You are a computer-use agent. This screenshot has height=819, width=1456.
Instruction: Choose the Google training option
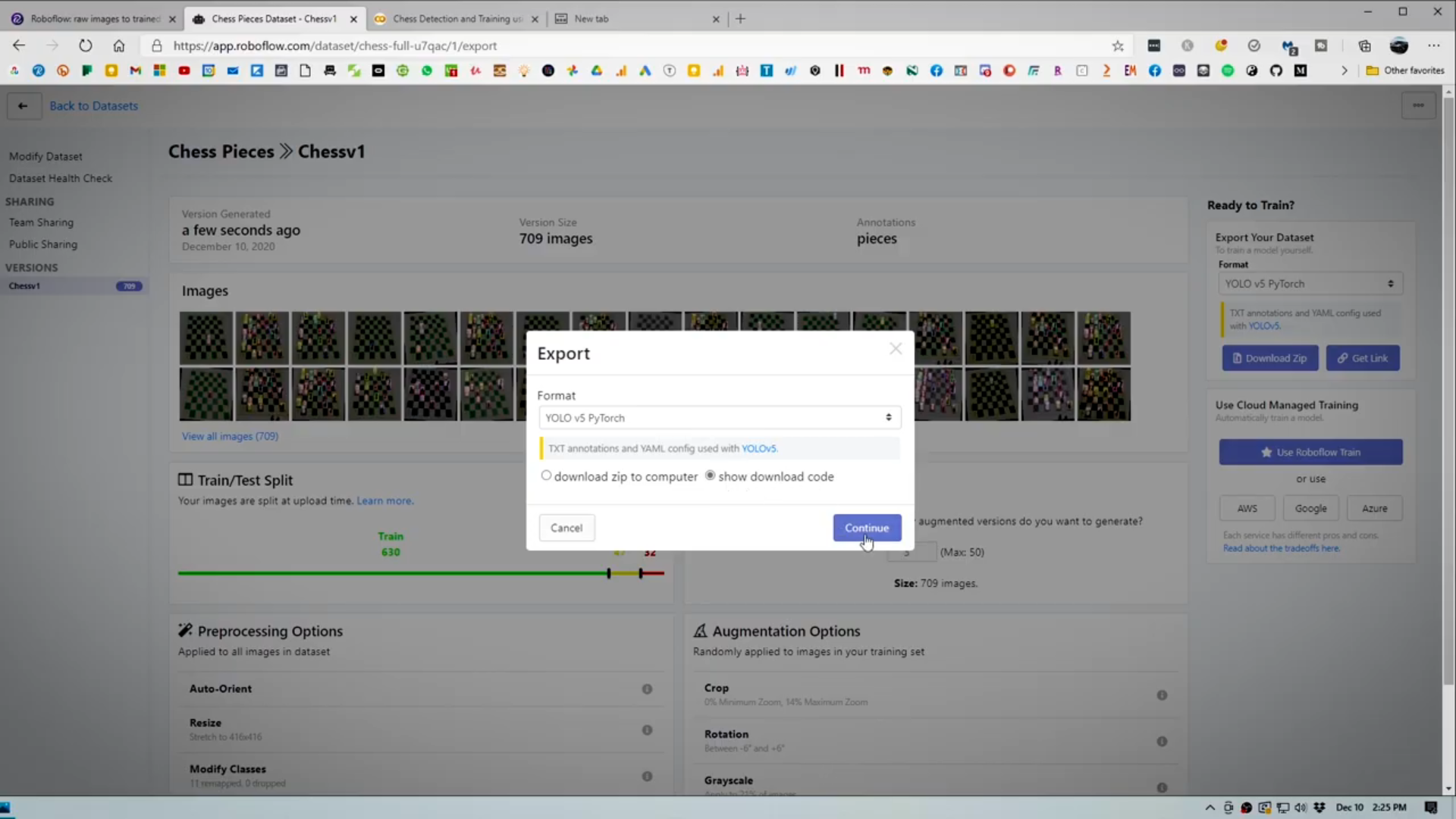1310,508
